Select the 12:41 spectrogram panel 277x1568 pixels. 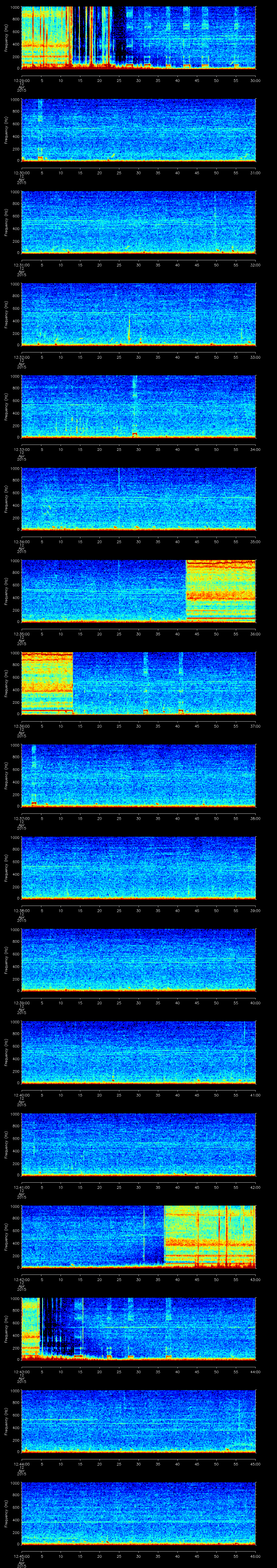pos(138,1144)
